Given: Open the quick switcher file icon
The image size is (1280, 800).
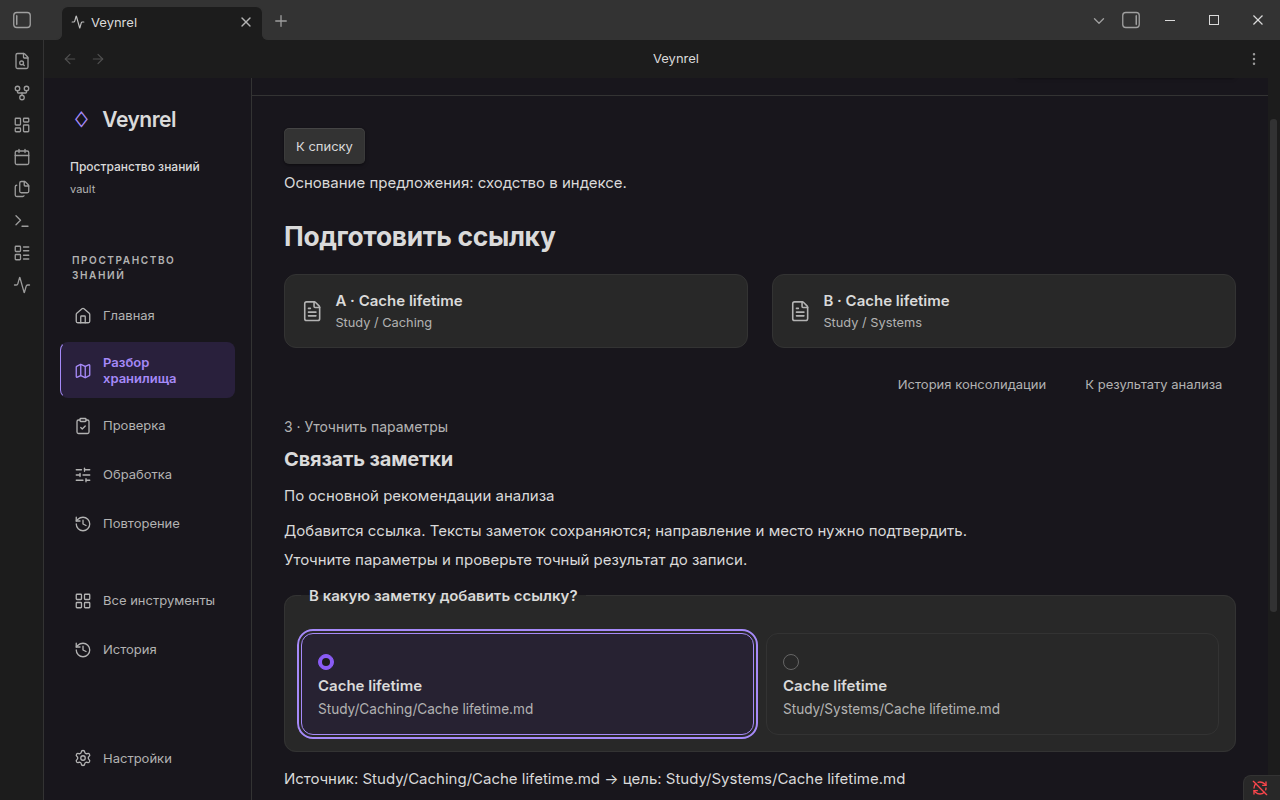Looking at the screenshot, I should tap(22, 61).
